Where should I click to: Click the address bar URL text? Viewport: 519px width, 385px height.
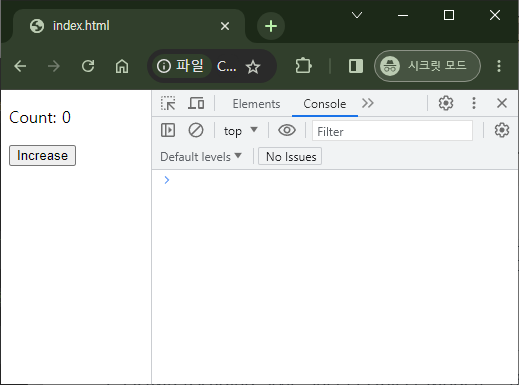pyautogui.click(x=226, y=66)
